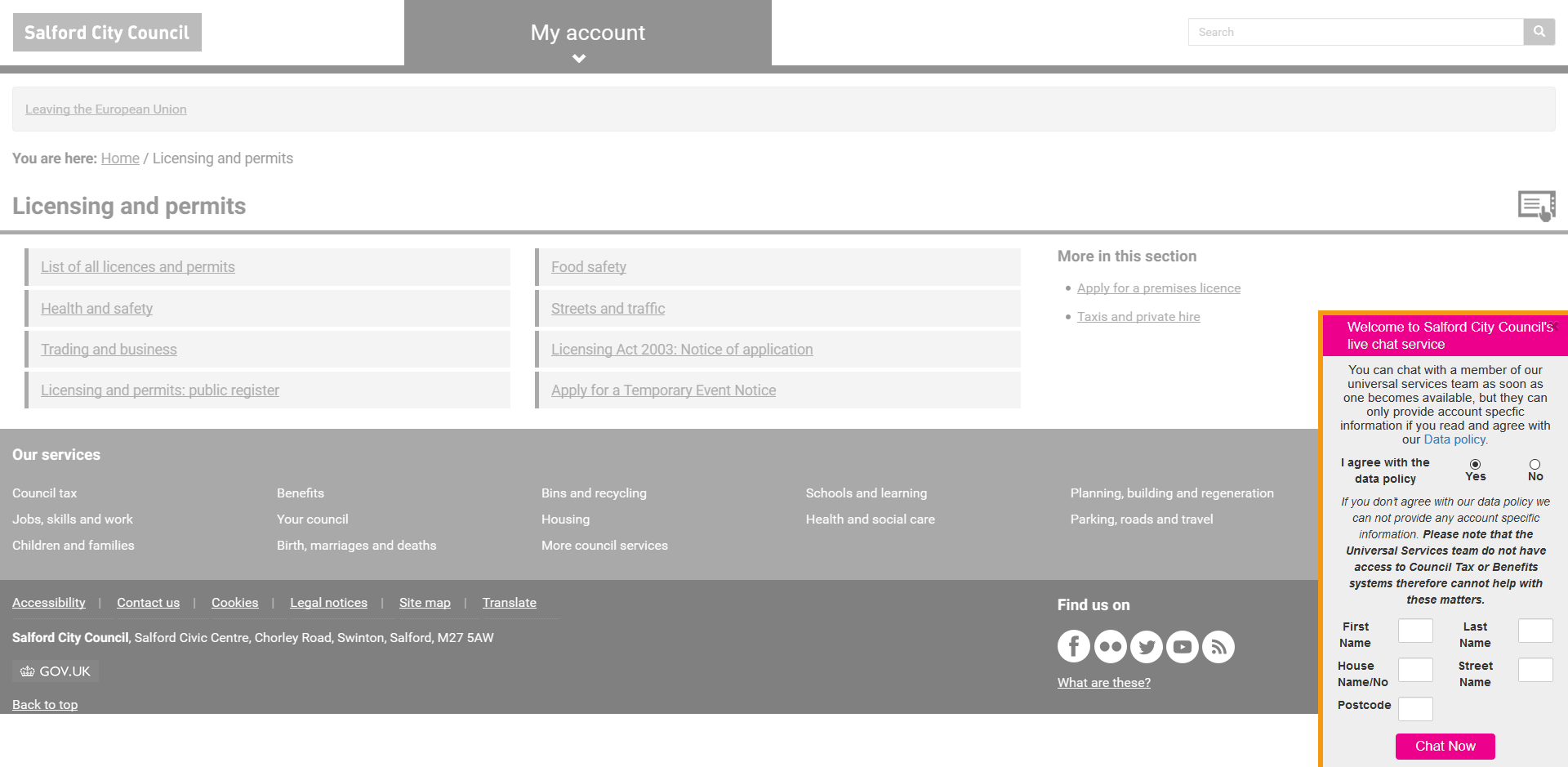The width and height of the screenshot is (1568, 767).
Task: Open Licensing Act 2003: Notice of application
Action: tap(682, 350)
